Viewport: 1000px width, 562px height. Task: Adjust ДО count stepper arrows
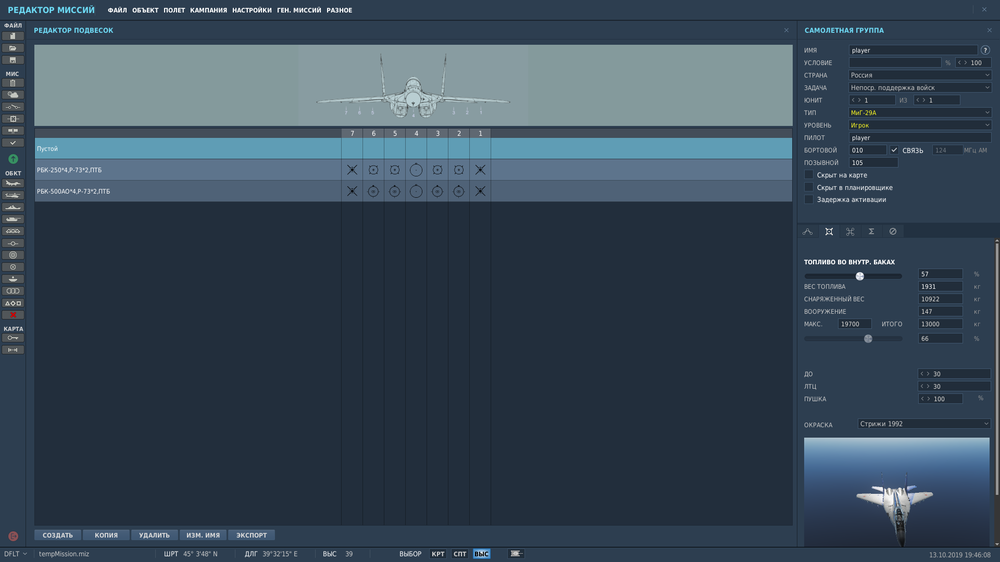(x=925, y=374)
